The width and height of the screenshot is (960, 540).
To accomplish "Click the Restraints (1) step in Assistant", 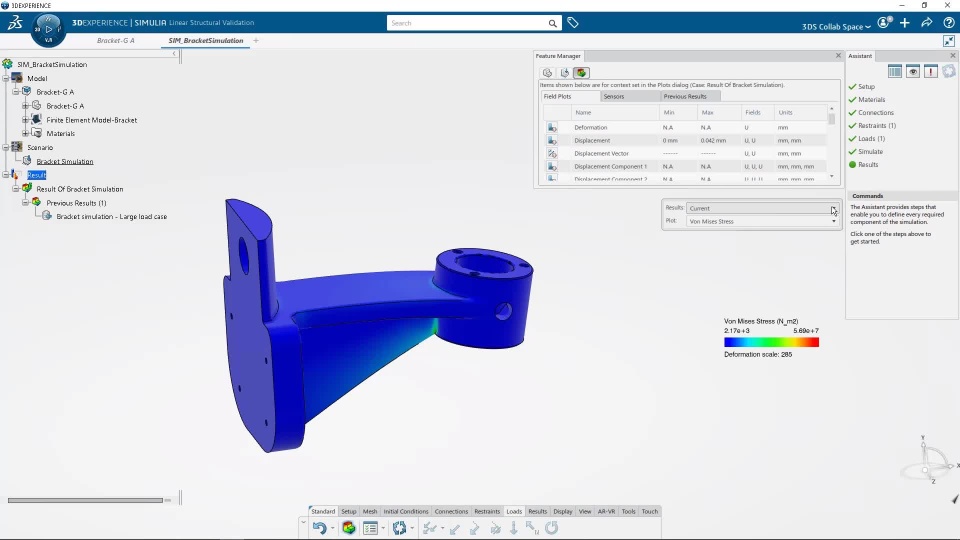I will coord(877,126).
